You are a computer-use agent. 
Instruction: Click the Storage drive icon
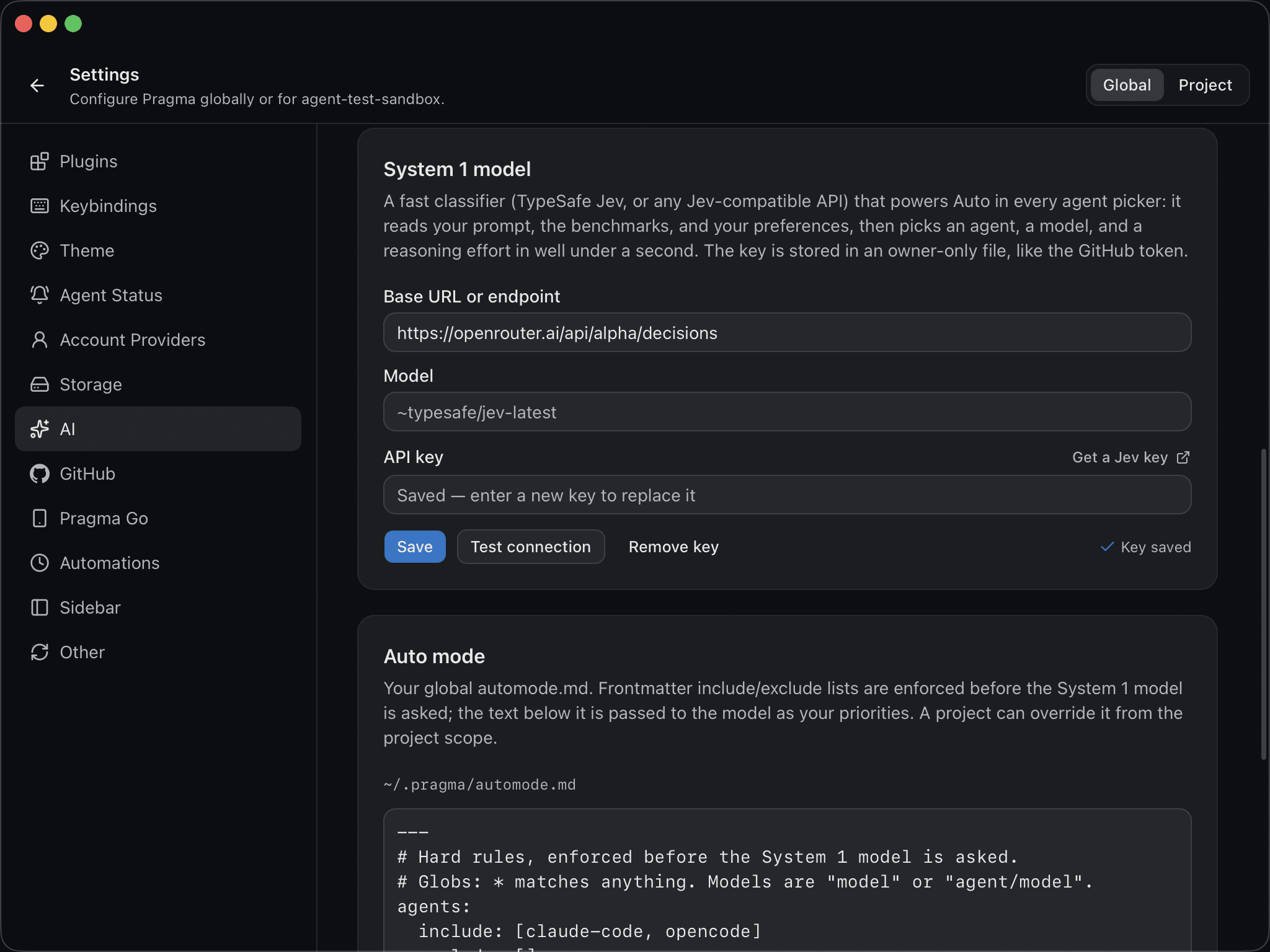(x=40, y=384)
